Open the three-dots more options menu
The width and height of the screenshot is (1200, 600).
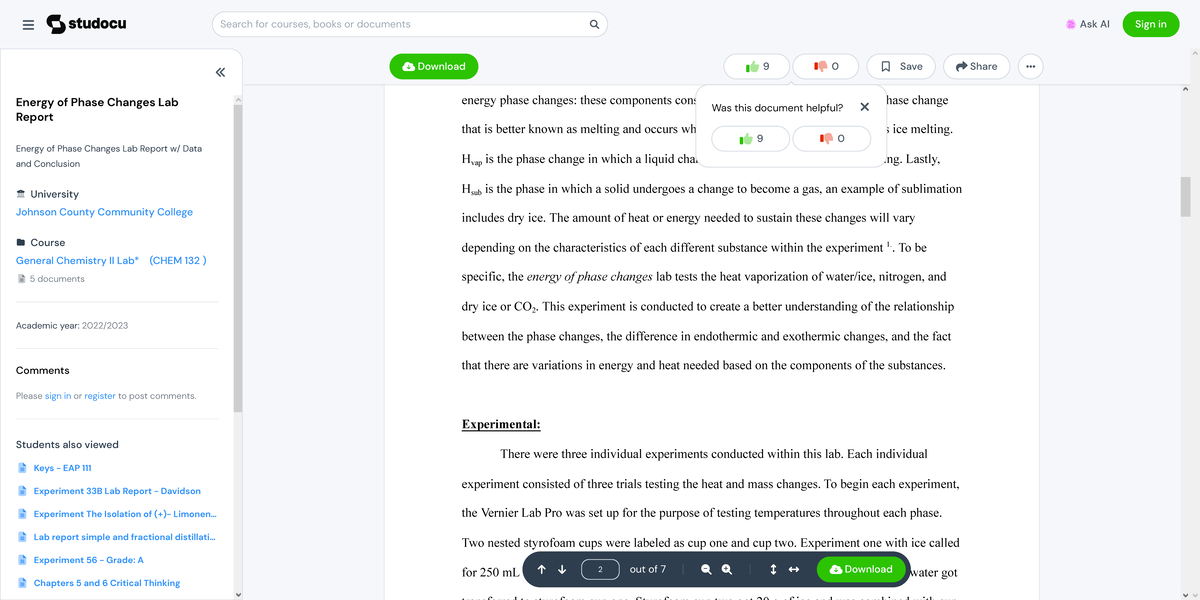(x=1030, y=66)
